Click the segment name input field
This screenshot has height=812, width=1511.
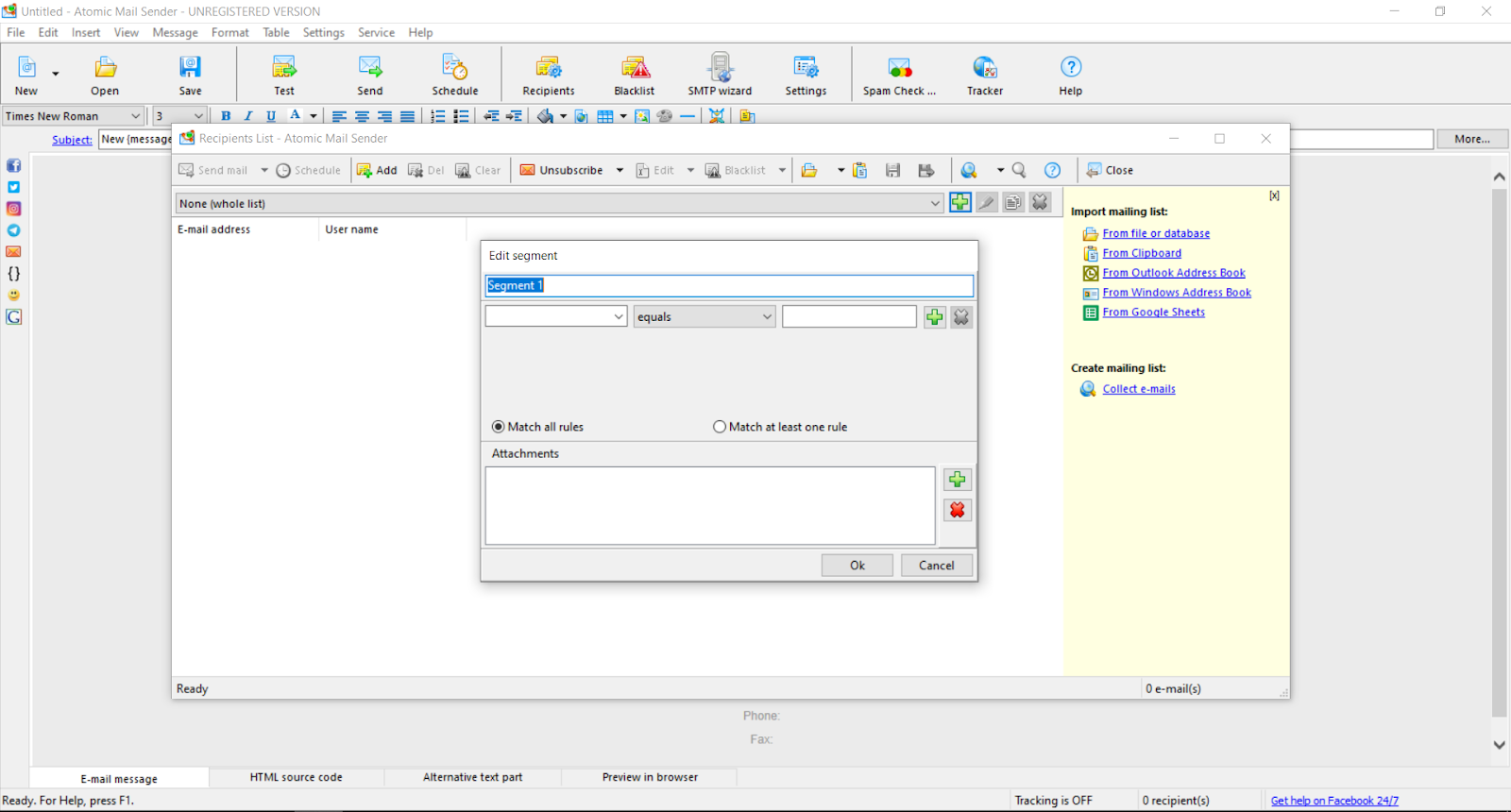tap(729, 285)
